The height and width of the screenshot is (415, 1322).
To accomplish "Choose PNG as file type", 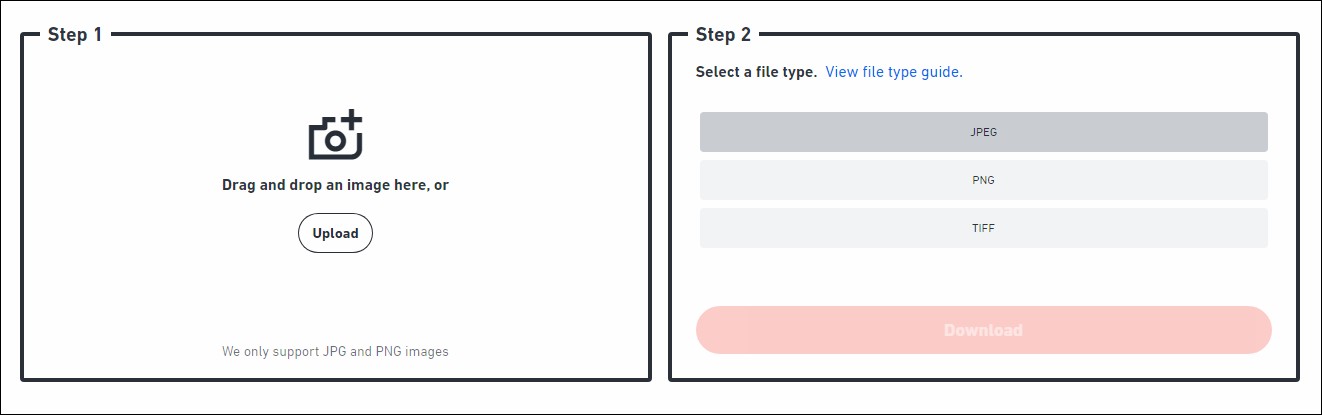I will (983, 180).
